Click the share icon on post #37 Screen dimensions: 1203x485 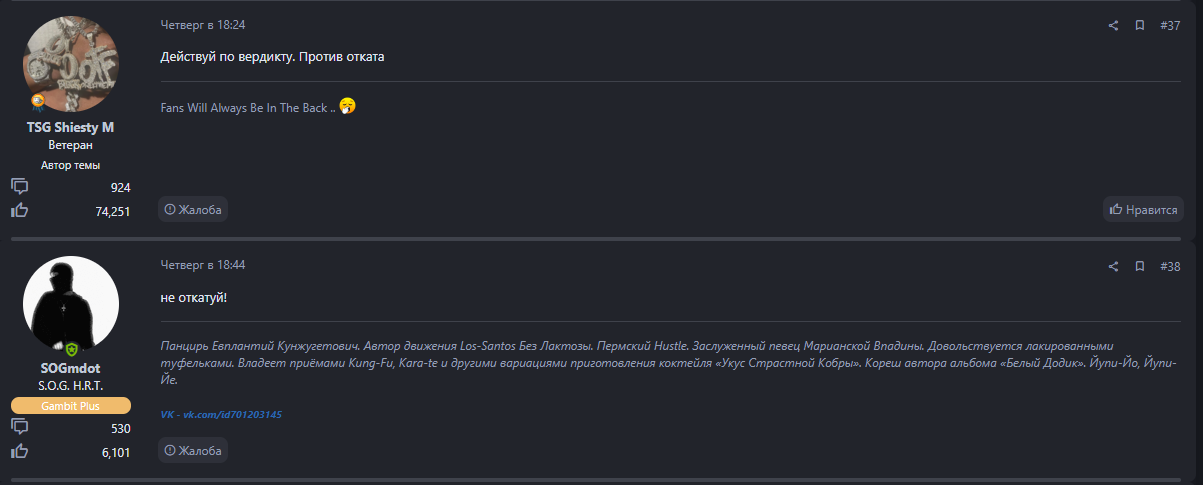(1113, 26)
